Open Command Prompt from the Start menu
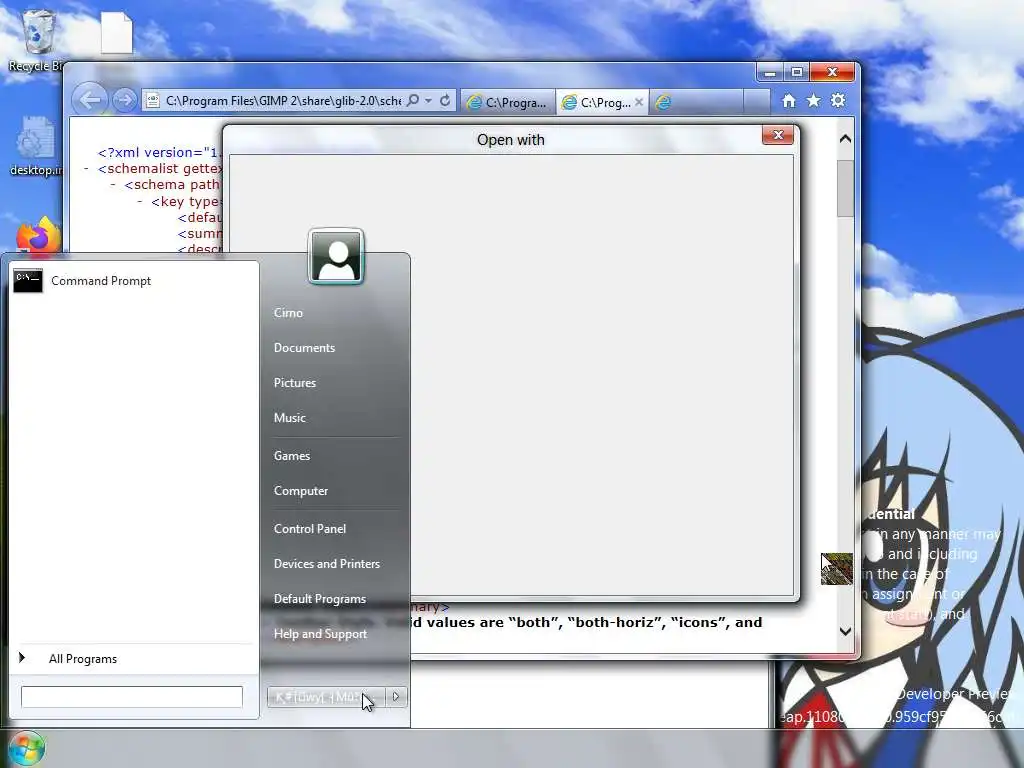This screenshot has height=768, width=1024. click(133, 281)
